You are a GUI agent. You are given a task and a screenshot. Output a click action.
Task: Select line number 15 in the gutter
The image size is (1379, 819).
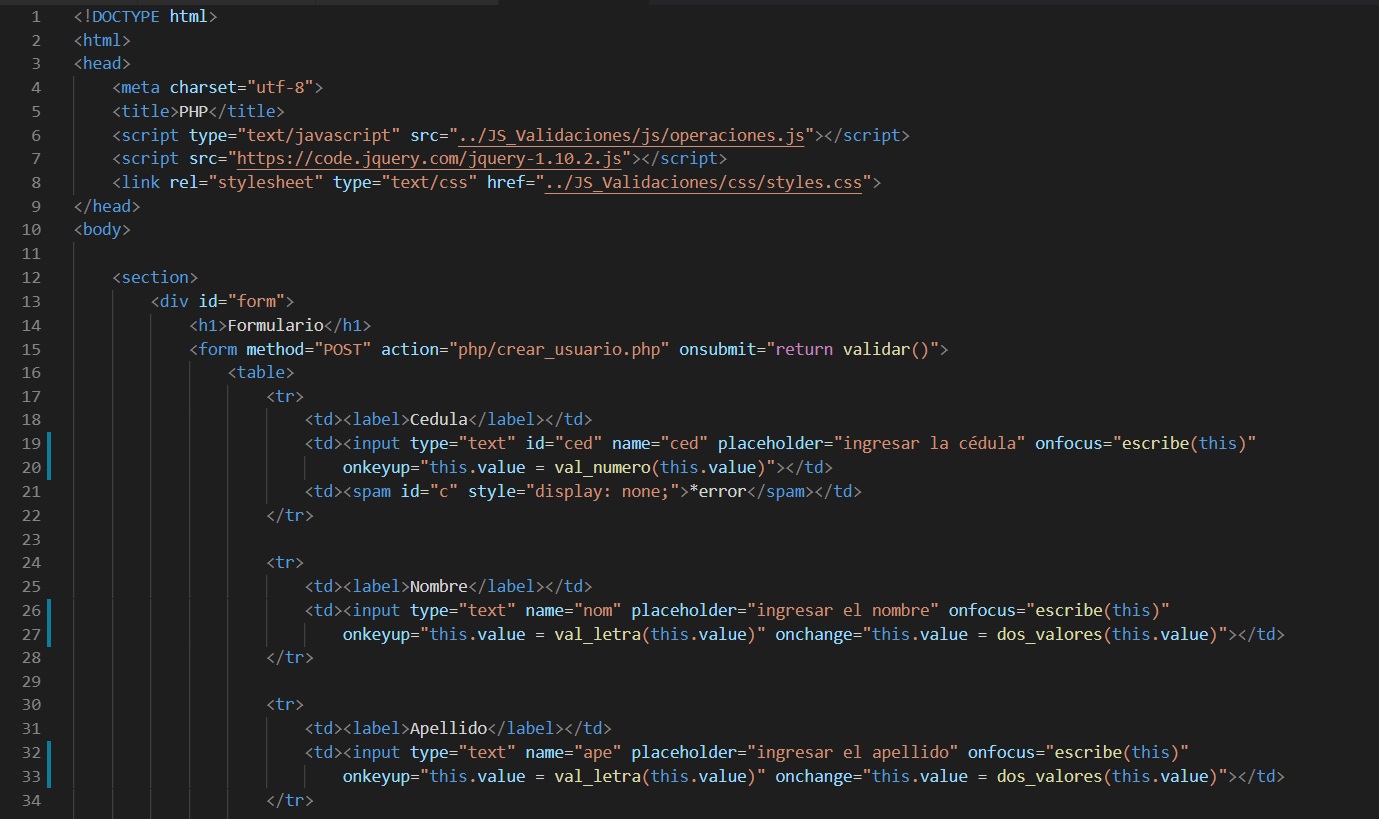31,348
